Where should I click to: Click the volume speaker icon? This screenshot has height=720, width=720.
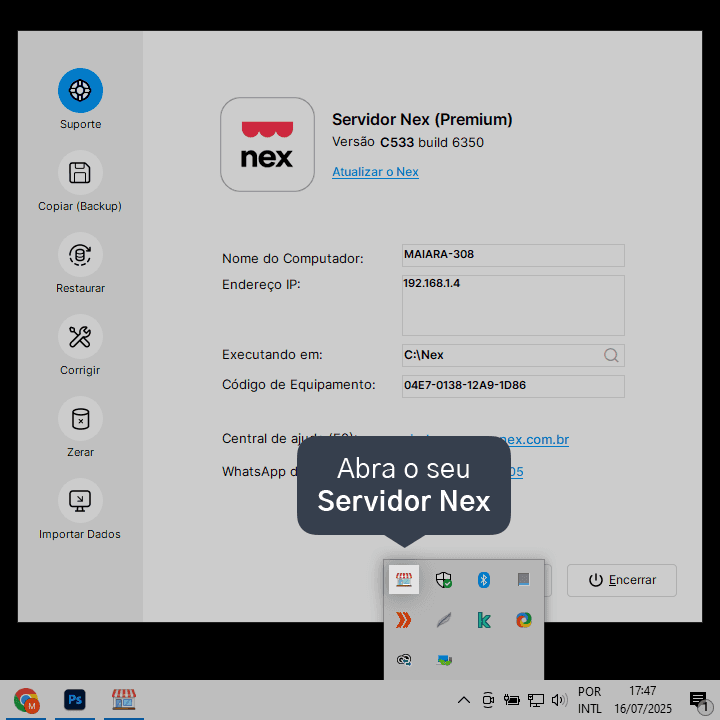click(559, 700)
